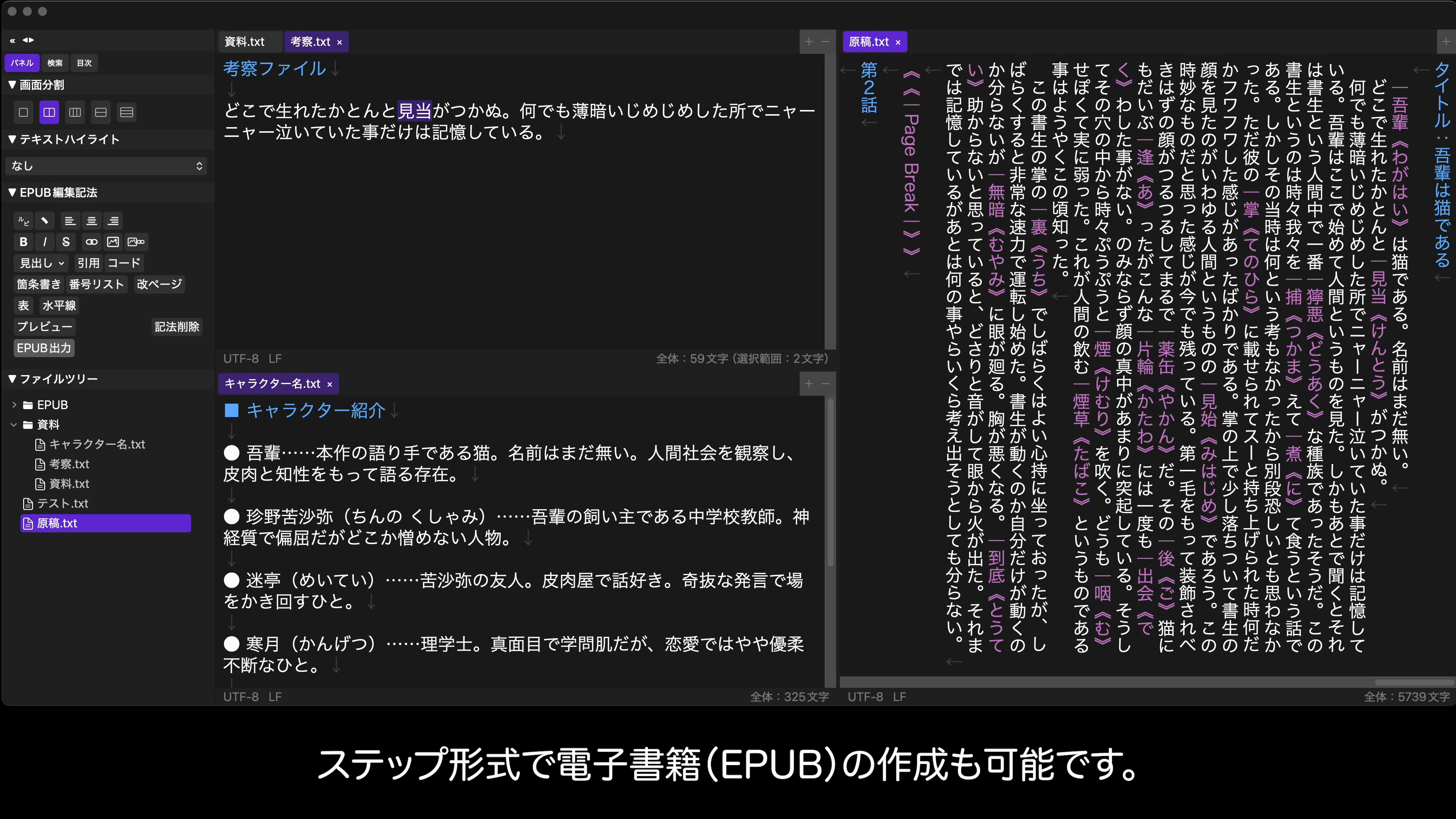Insert 番号リスト numbered list
Image resolution: width=1456 pixels, height=819 pixels.
click(97, 284)
